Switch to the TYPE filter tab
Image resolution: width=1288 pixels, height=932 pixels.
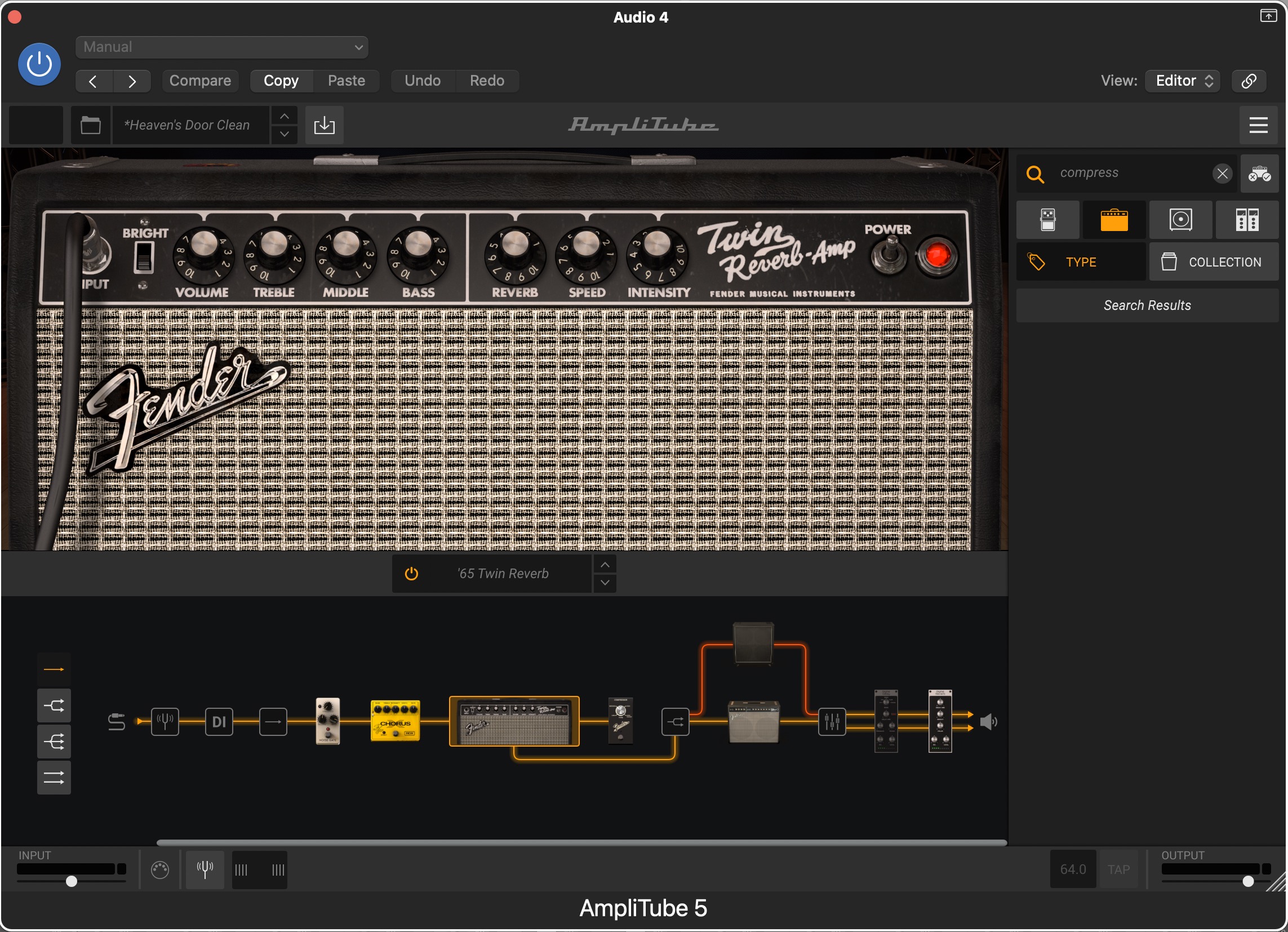tap(1081, 262)
